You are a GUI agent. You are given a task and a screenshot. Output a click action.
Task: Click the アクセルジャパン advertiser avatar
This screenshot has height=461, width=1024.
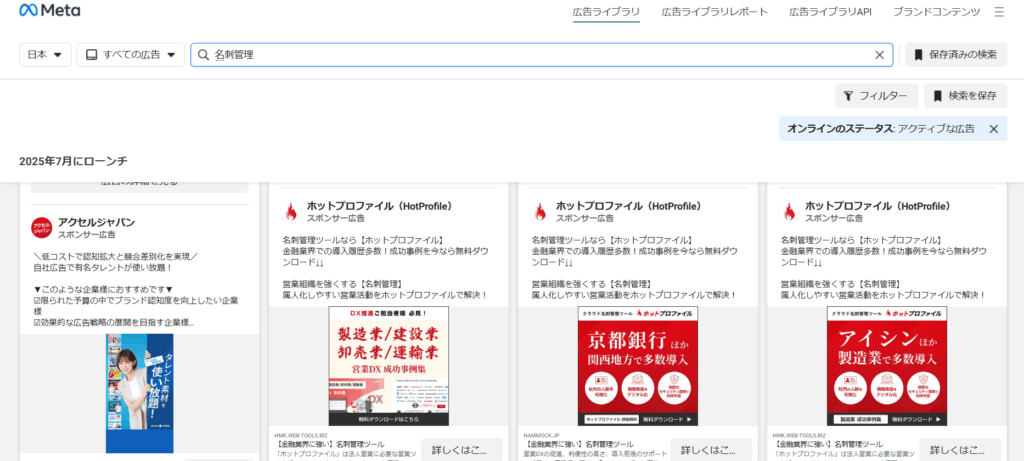(x=41, y=228)
